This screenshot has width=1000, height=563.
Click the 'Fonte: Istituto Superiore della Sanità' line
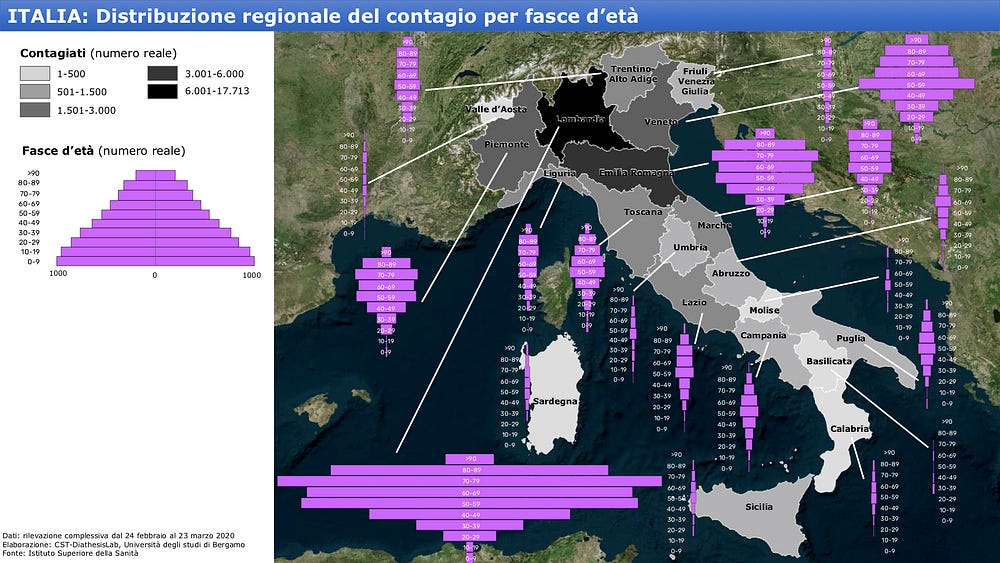click(x=70, y=553)
